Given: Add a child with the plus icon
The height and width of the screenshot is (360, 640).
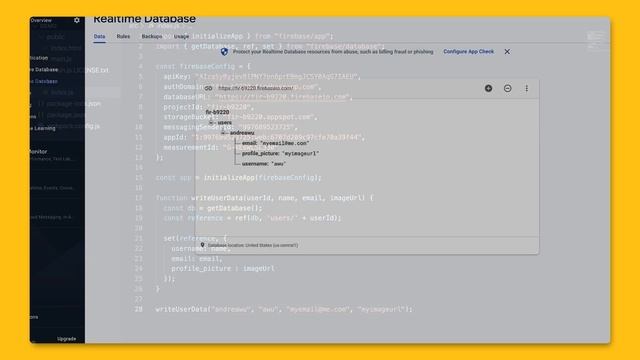Looking at the screenshot, I should (x=488, y=88).
